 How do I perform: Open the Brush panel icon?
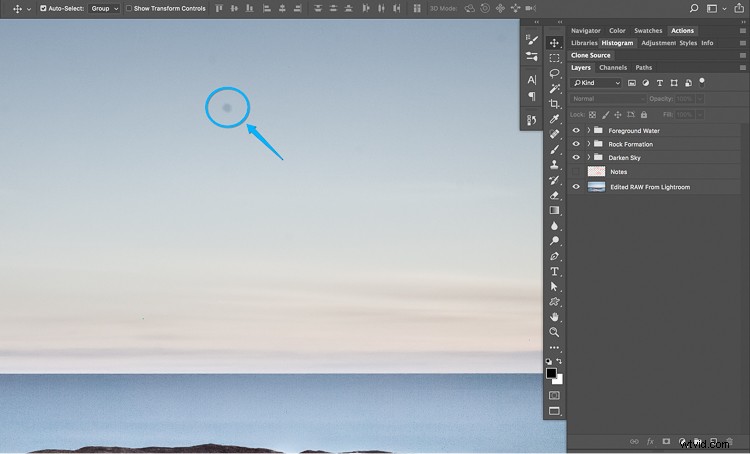point(531,40)
